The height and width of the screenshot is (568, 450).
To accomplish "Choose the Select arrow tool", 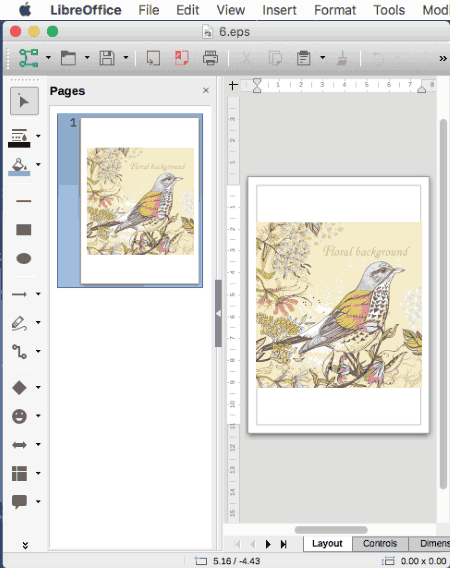I will tap(24, 101).
